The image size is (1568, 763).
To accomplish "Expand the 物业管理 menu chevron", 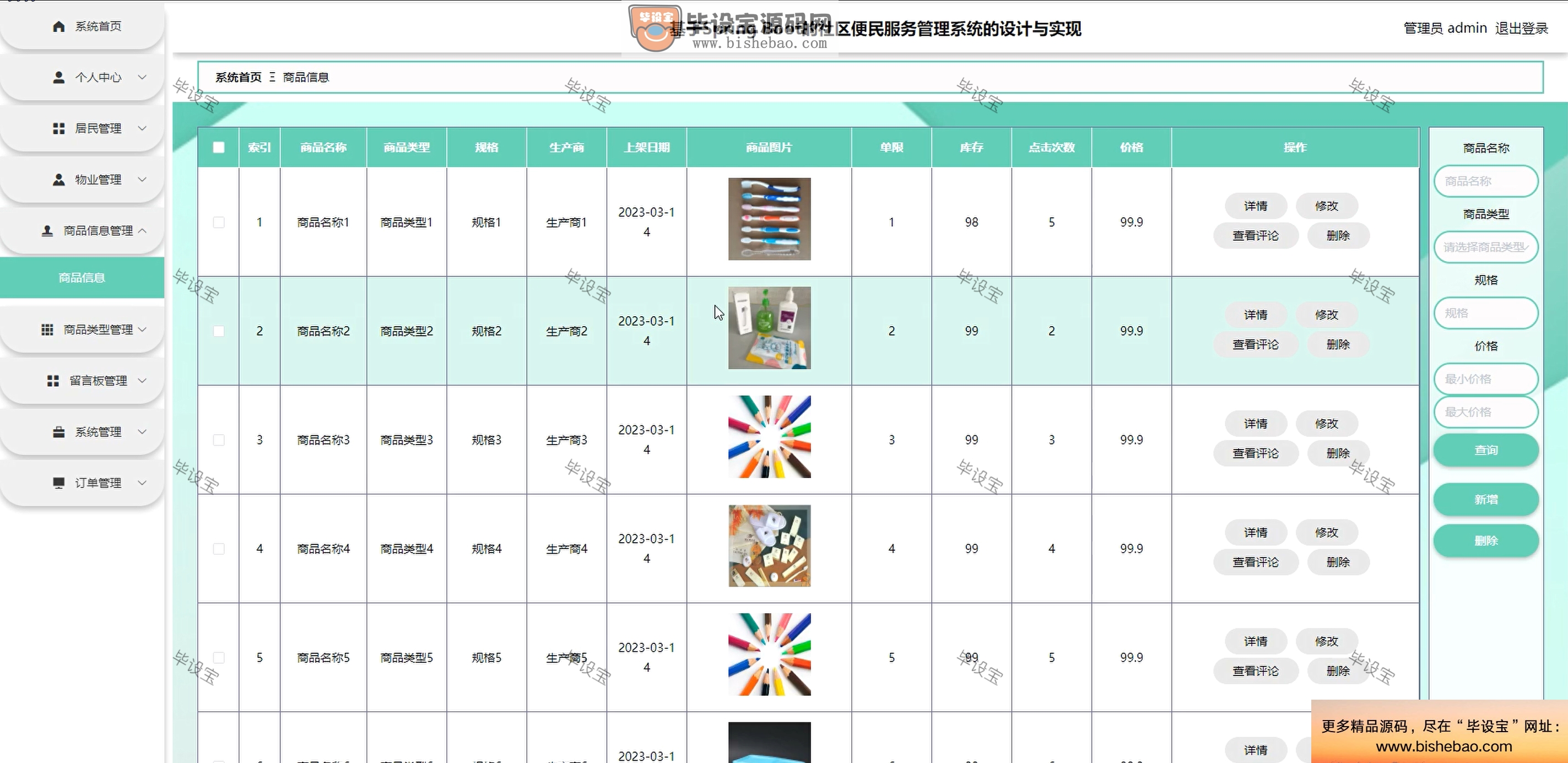I will coord(142,180).
